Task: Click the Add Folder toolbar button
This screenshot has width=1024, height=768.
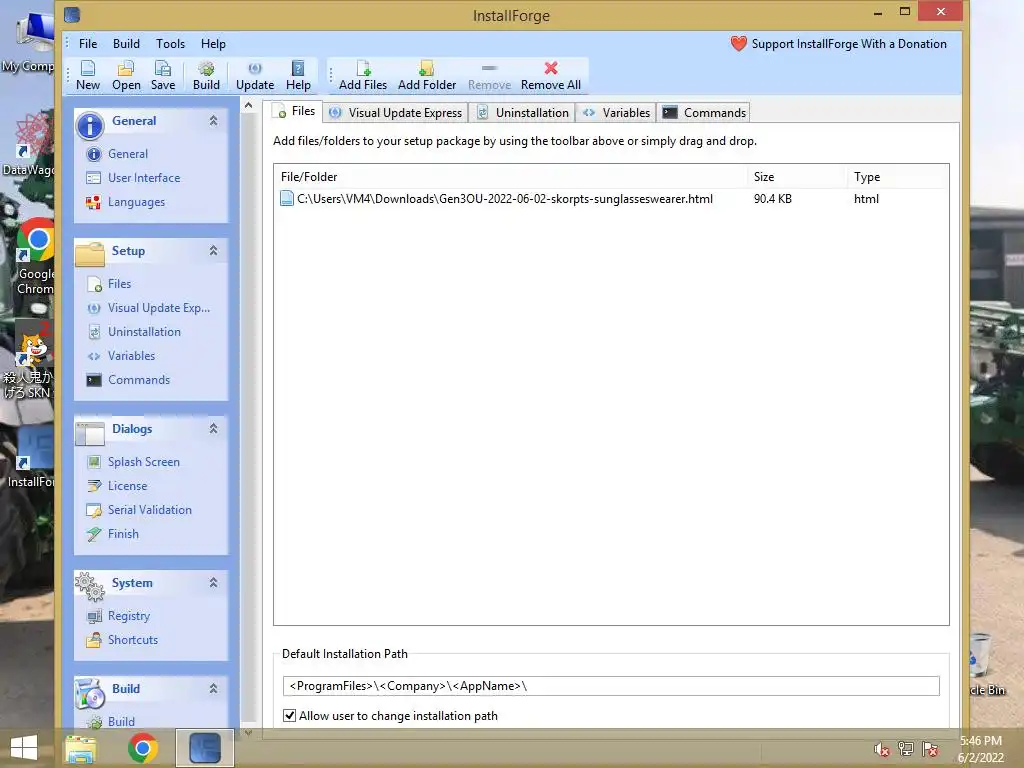Action: [x=426, y=76]
